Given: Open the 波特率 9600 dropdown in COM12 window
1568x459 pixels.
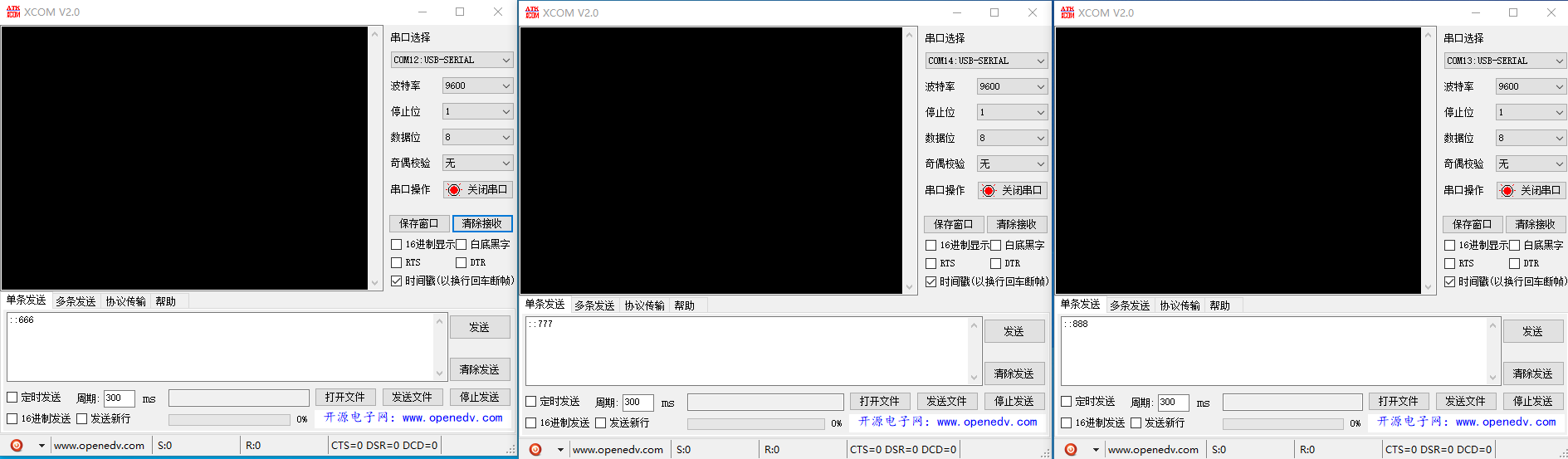Looking at the screenshot, I should point(477,85).
